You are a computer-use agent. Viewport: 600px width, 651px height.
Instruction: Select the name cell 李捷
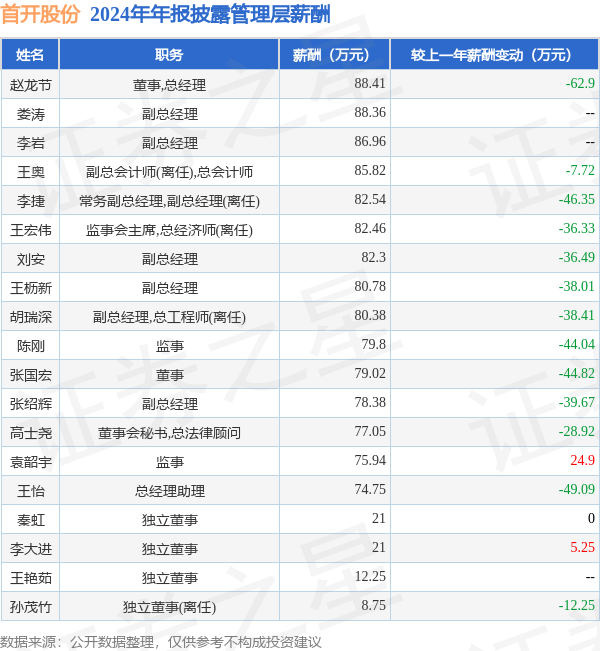click(x=31, y=201)
